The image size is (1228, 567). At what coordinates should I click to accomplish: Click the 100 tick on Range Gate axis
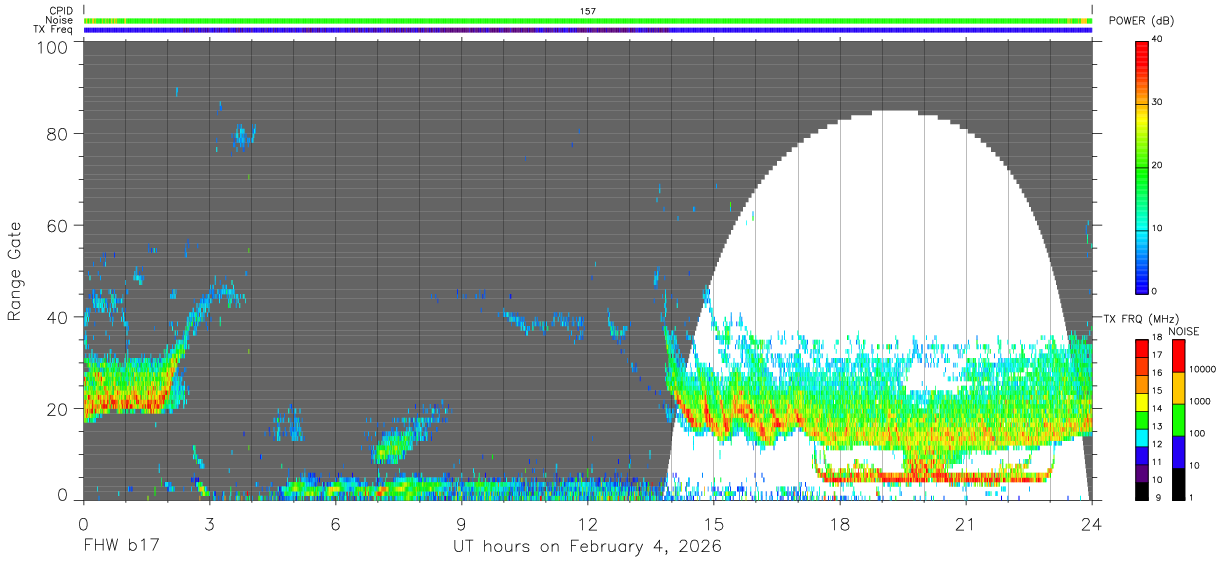[52, 47]
